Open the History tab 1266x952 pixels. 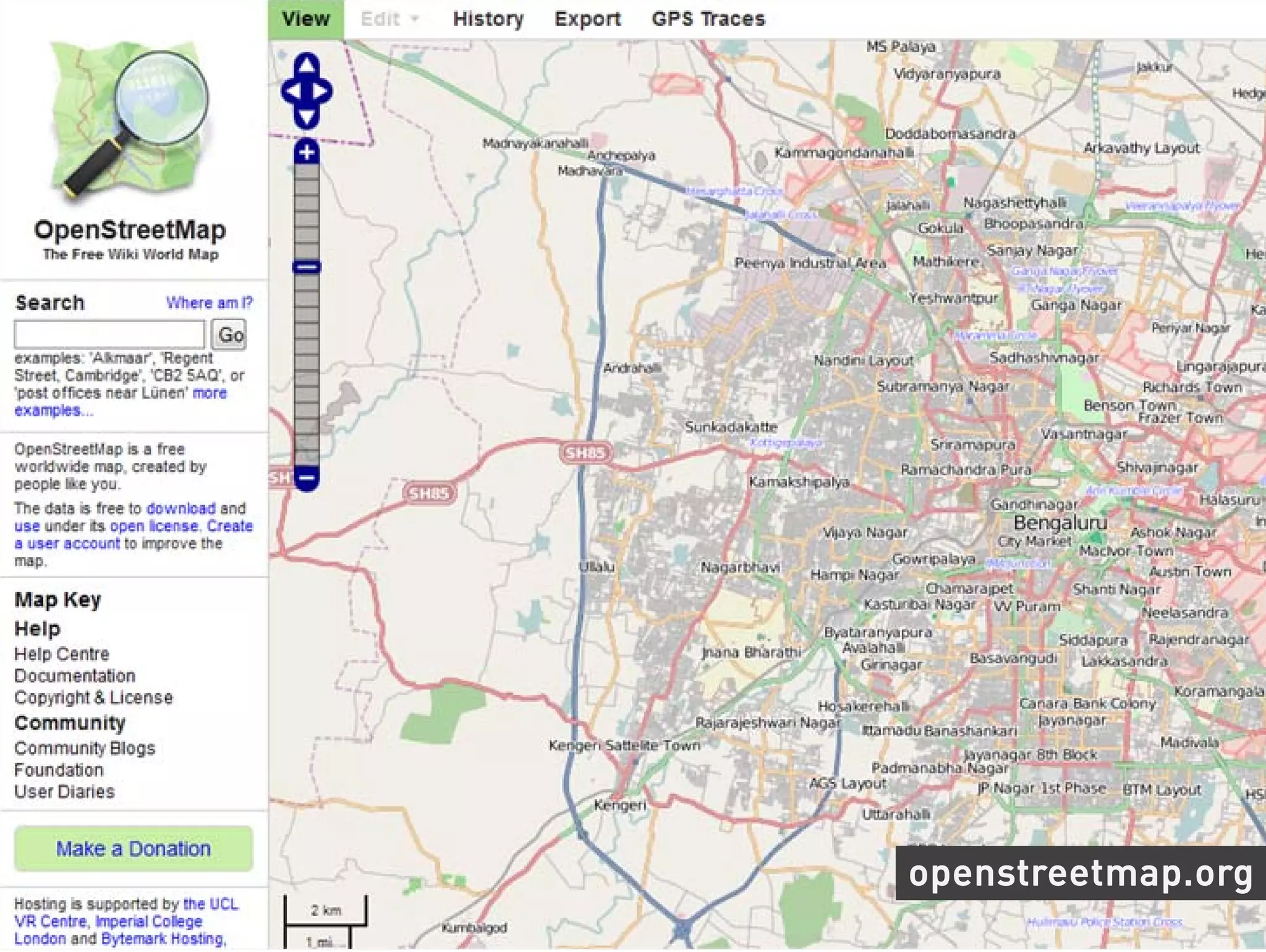coord(488,19)
